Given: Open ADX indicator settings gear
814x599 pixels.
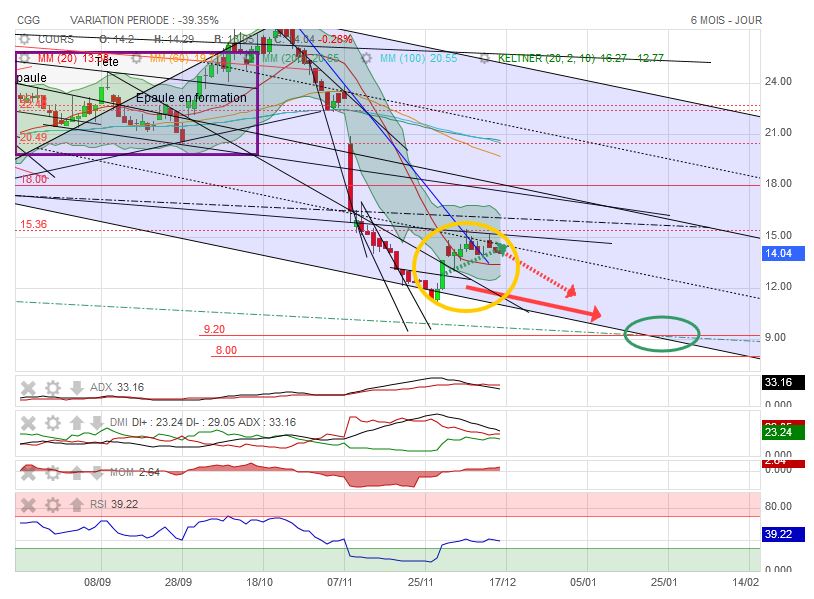Looking at the screenshot, I should 52,388.
